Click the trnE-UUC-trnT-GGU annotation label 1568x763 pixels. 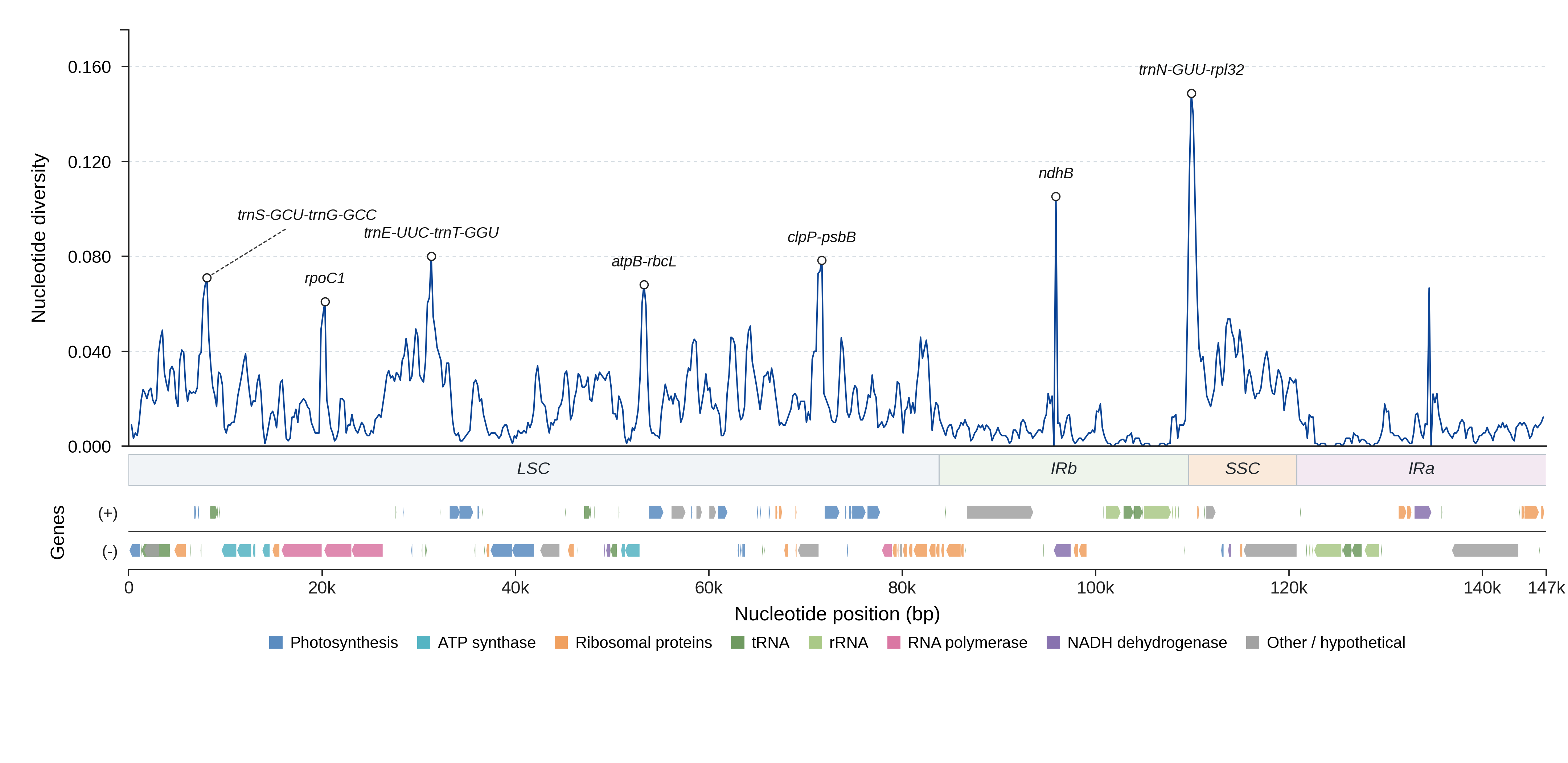point(432,233)
